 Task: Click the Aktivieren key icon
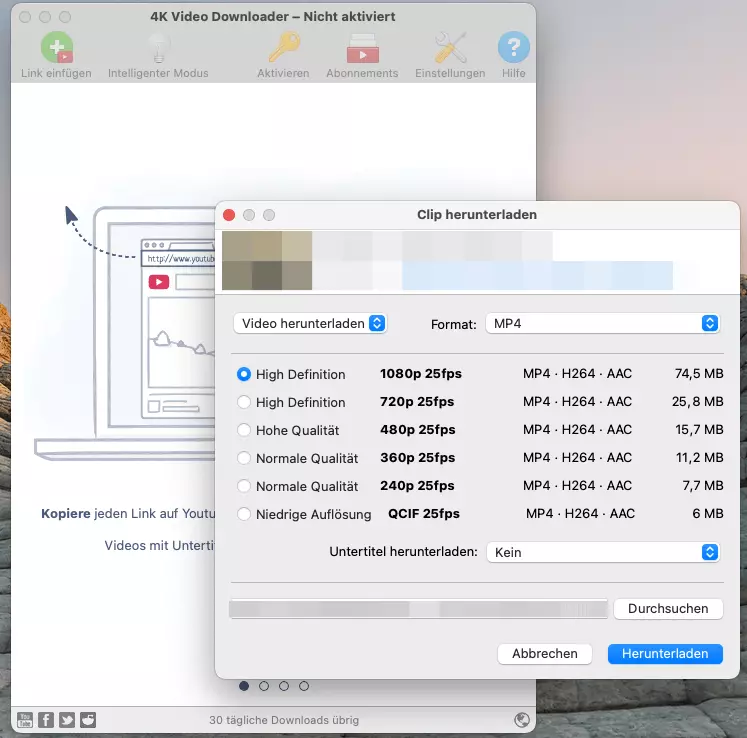pos(283,48)
